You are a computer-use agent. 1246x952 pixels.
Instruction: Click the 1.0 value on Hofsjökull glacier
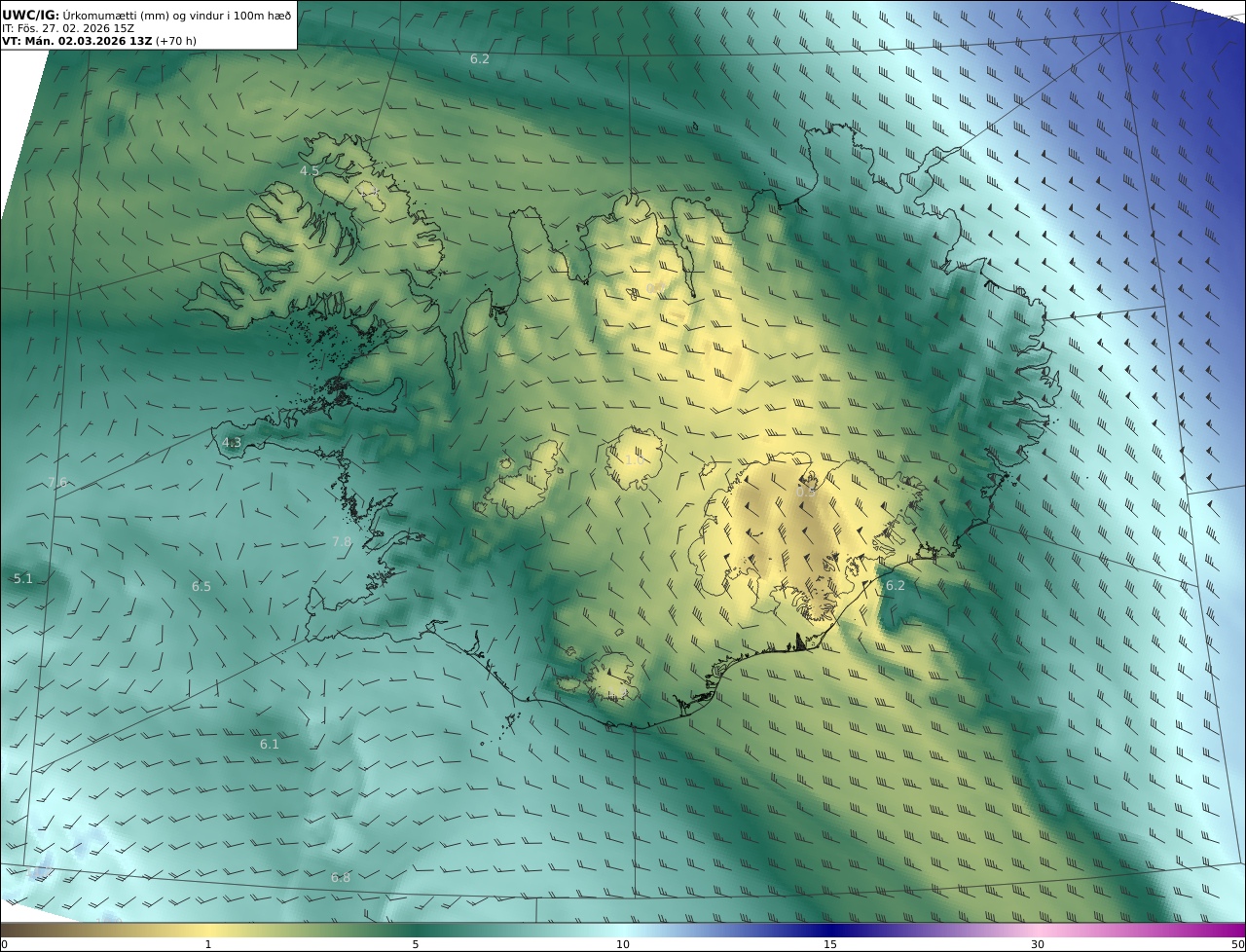pos(635,459)
